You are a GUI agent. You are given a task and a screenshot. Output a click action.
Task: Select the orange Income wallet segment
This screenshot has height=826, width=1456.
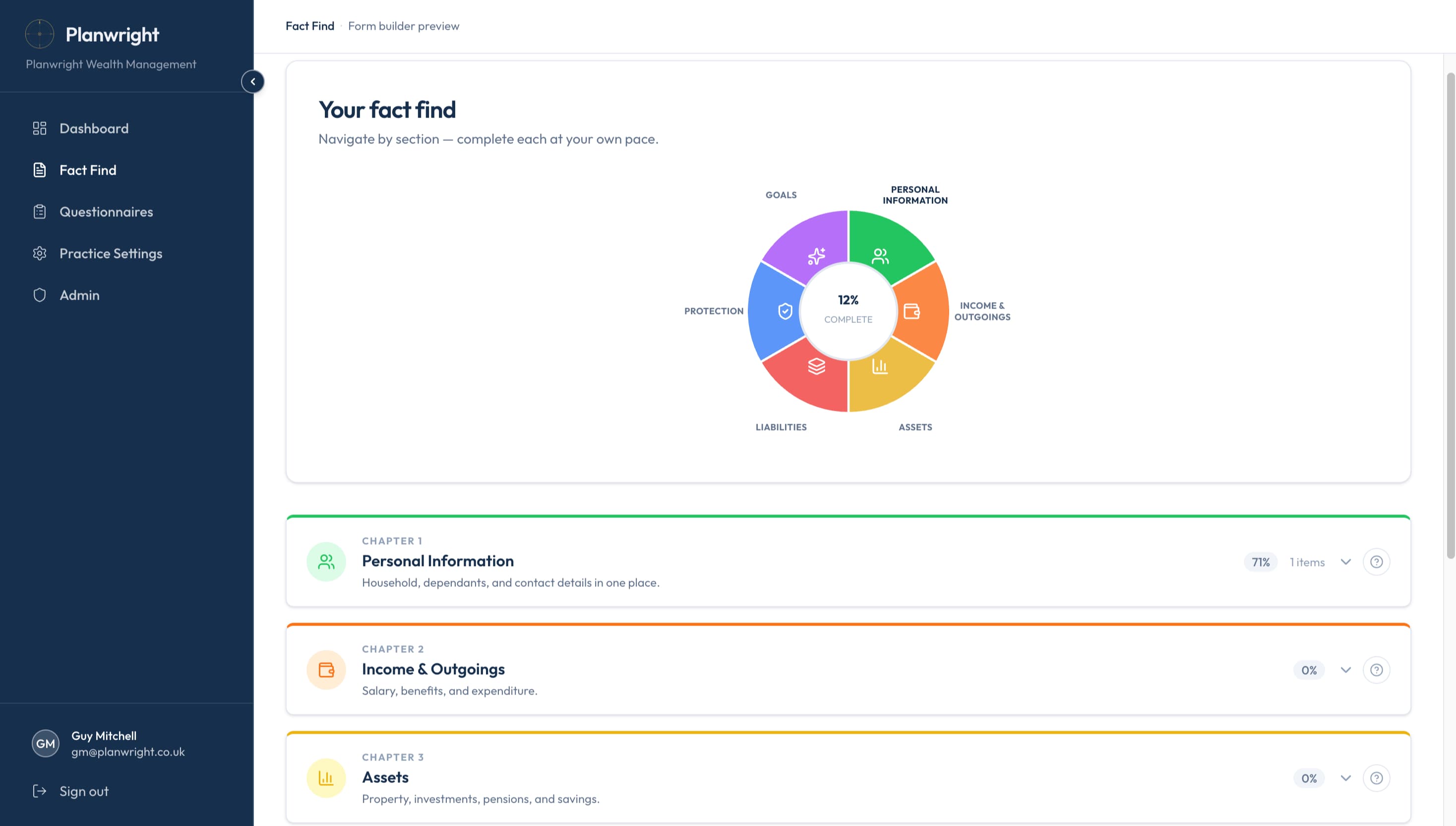pos(911,311)
